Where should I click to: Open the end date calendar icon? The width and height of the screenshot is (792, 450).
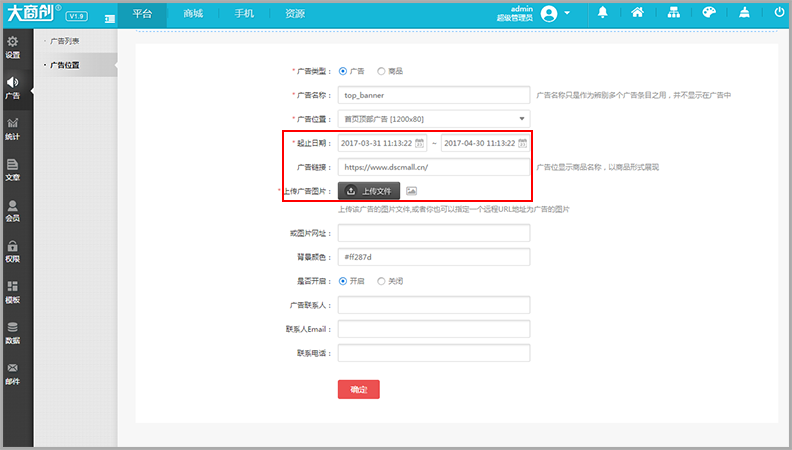(522, 143)
